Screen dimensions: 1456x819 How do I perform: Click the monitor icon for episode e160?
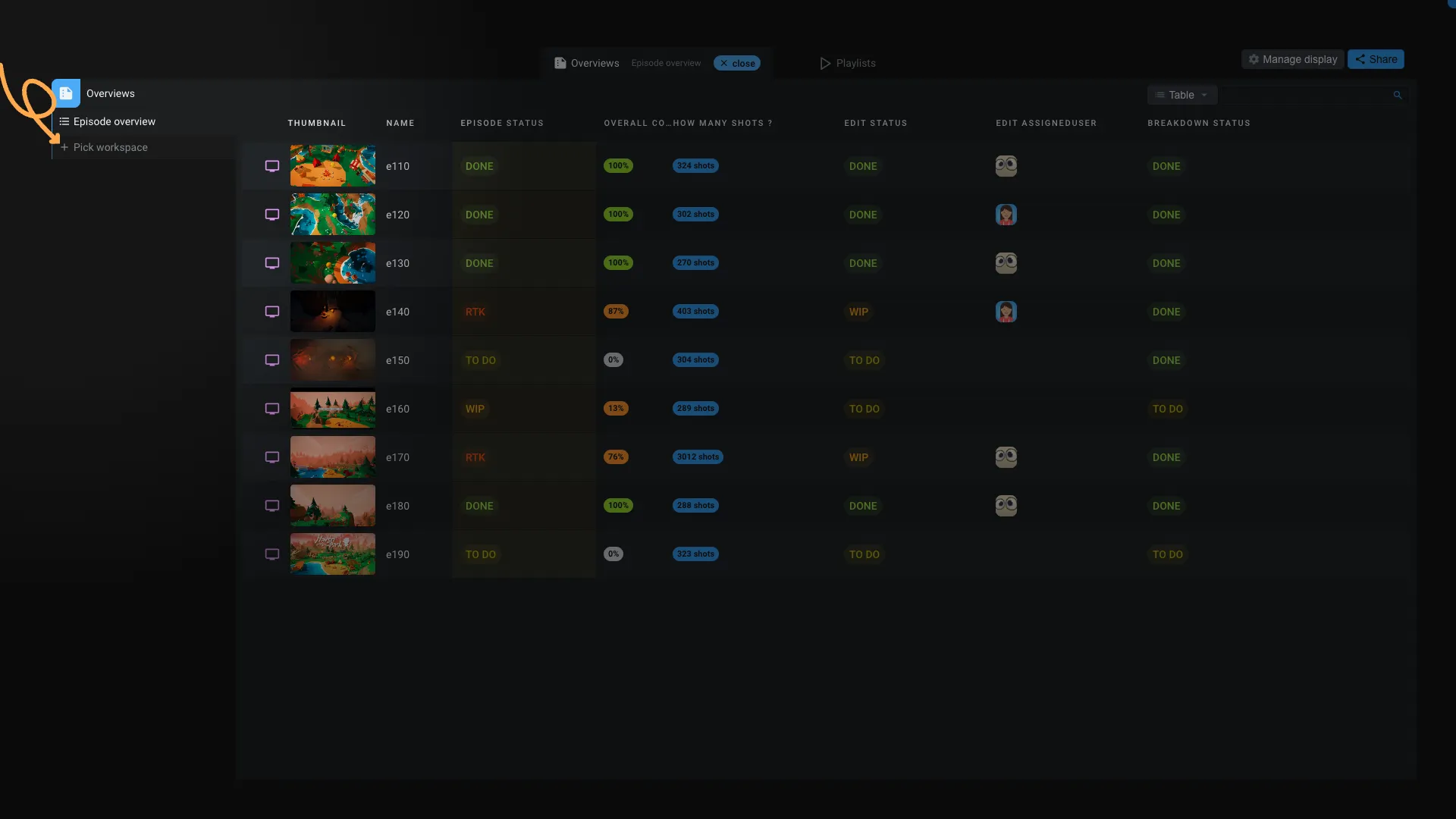[x=272, y=409]
